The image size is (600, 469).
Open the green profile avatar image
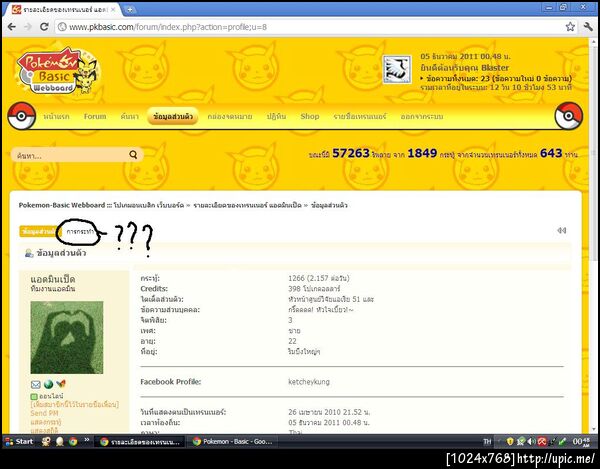67,337
